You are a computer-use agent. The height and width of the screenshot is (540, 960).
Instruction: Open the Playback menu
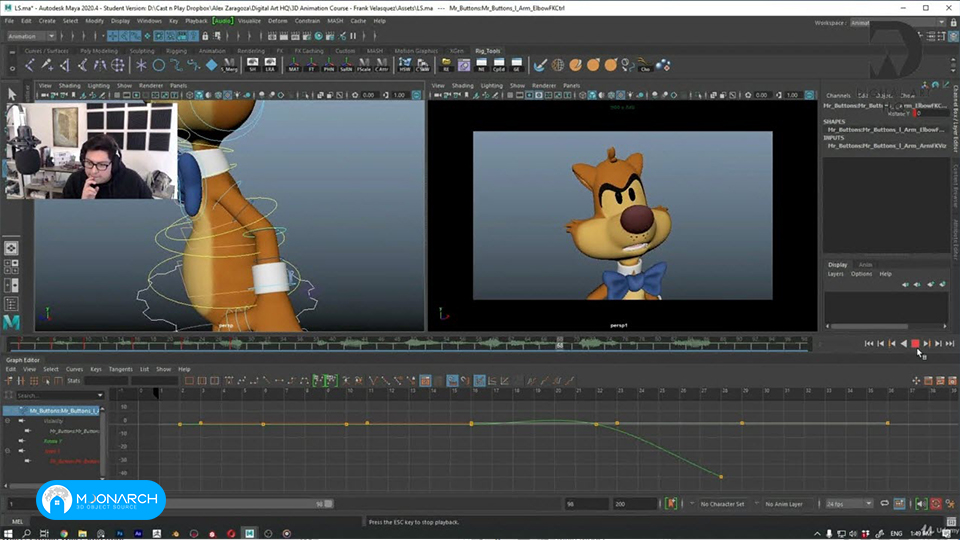(196, 21)
